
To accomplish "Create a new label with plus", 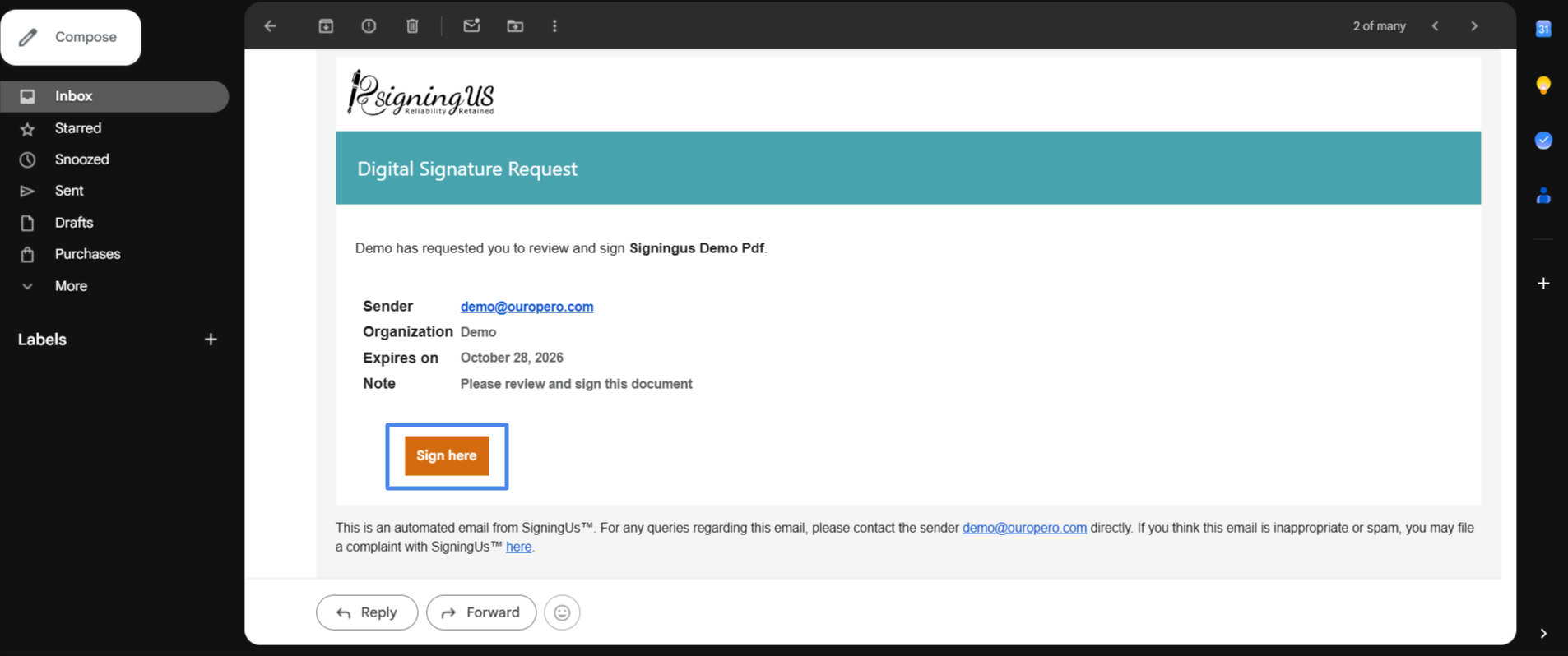I will point(211,340).
